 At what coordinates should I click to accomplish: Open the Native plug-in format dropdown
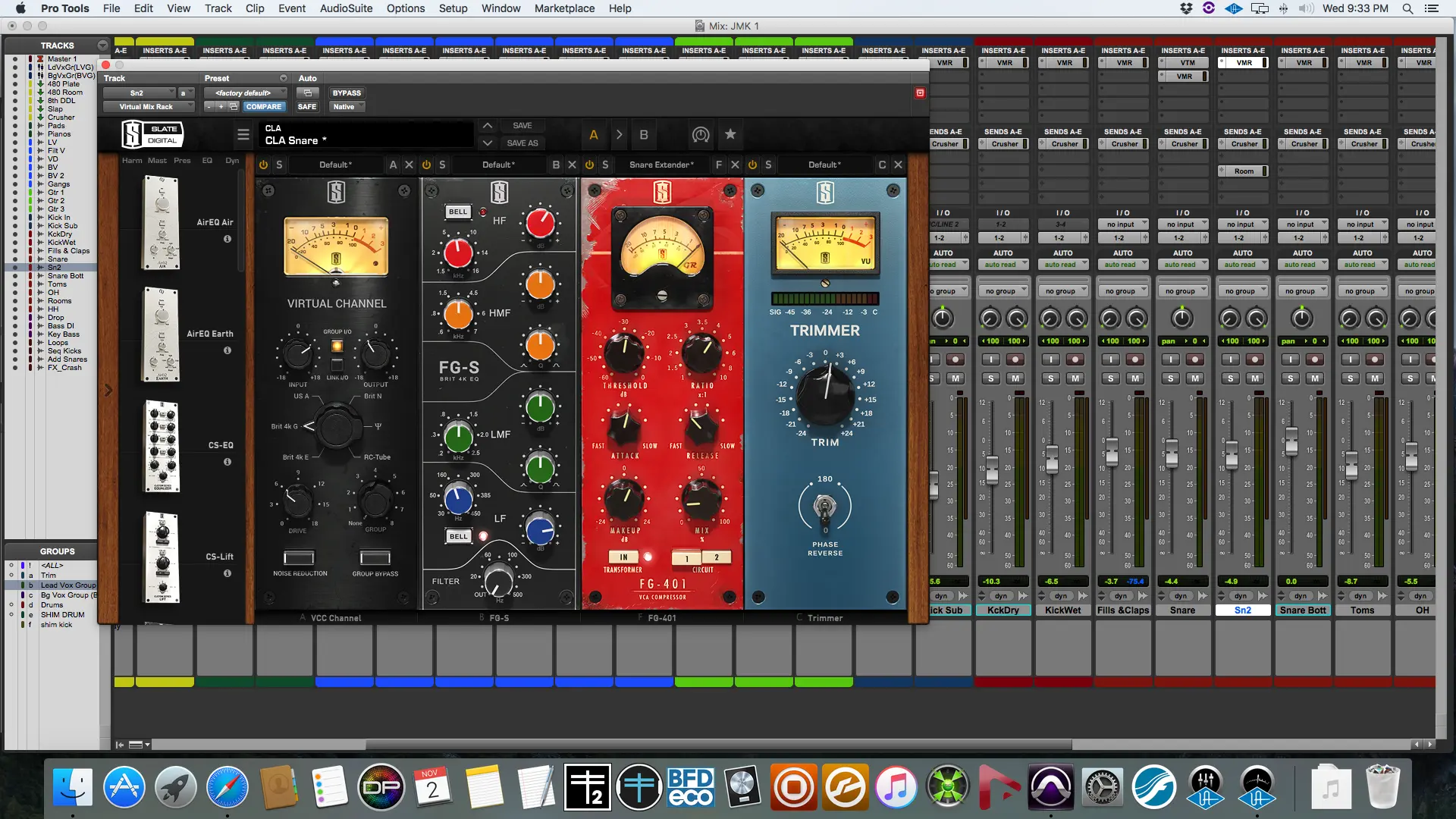pyautogui.click(x=346, y=107)
